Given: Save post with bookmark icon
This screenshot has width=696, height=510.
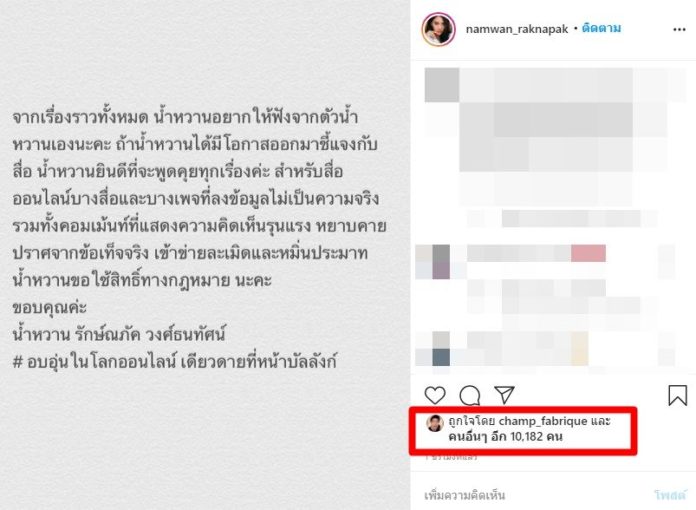Looking at the screenshot, I should (677, 395).
